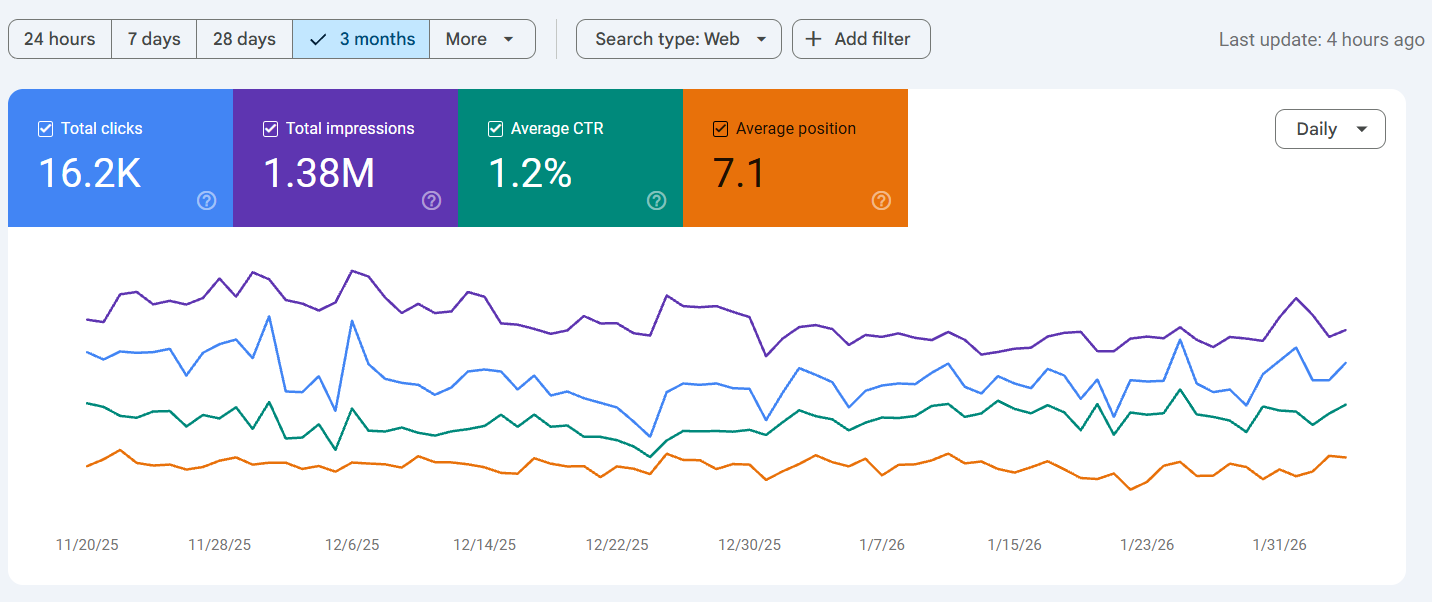The image size is (1432, 602).
Task: Uncheck the Average CTR checkbox
Action: coord(495,129)
